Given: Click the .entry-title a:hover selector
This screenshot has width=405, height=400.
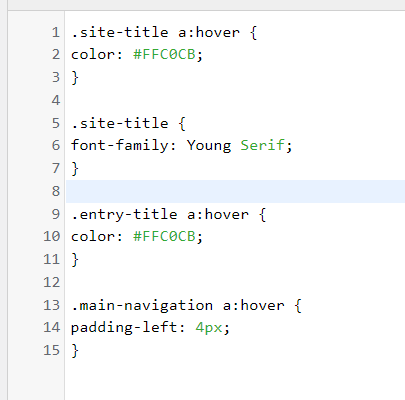Looking at the screenshot, I should [x=160, y=214].
